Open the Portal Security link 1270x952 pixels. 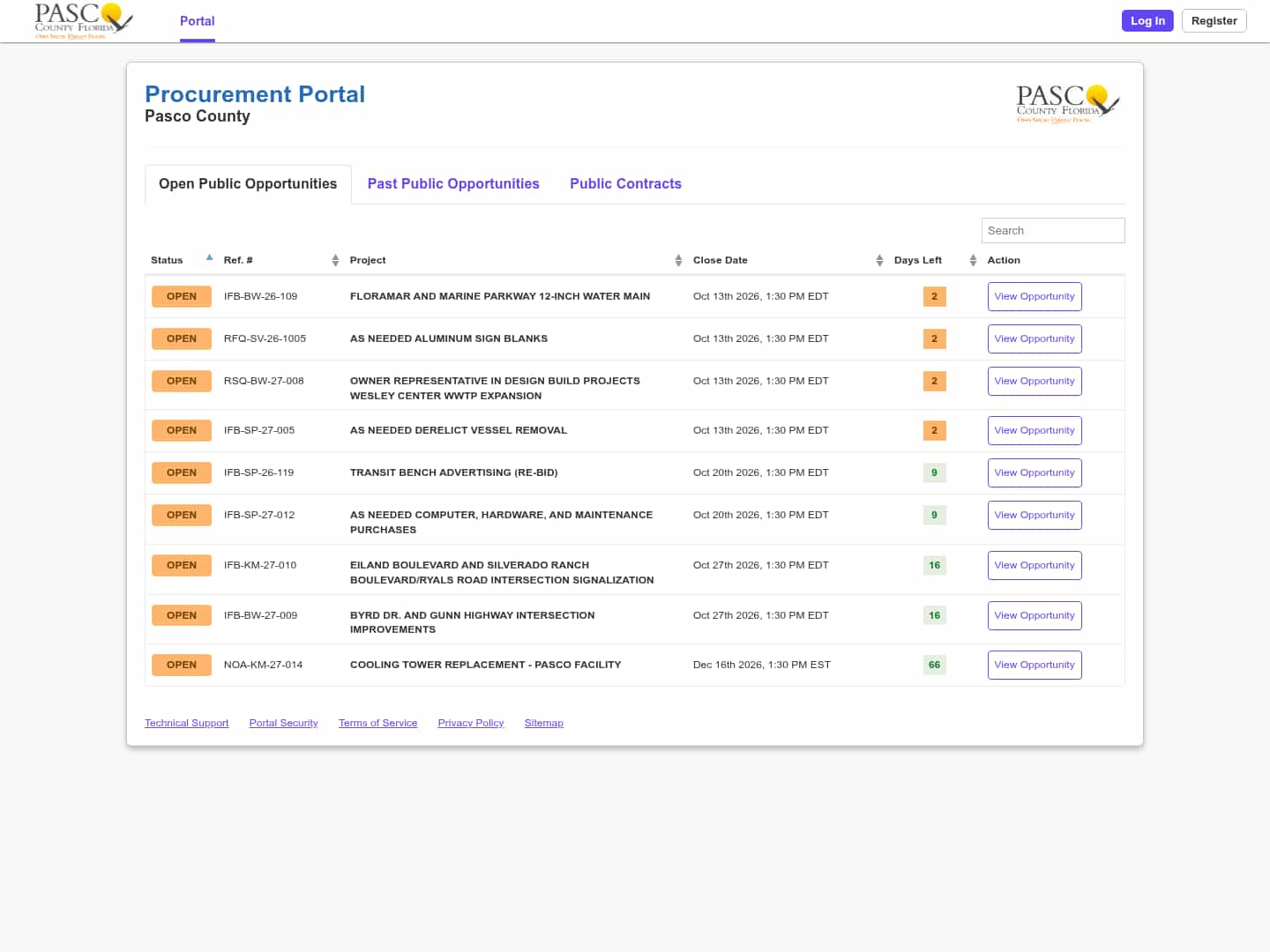tap(283, 723)
